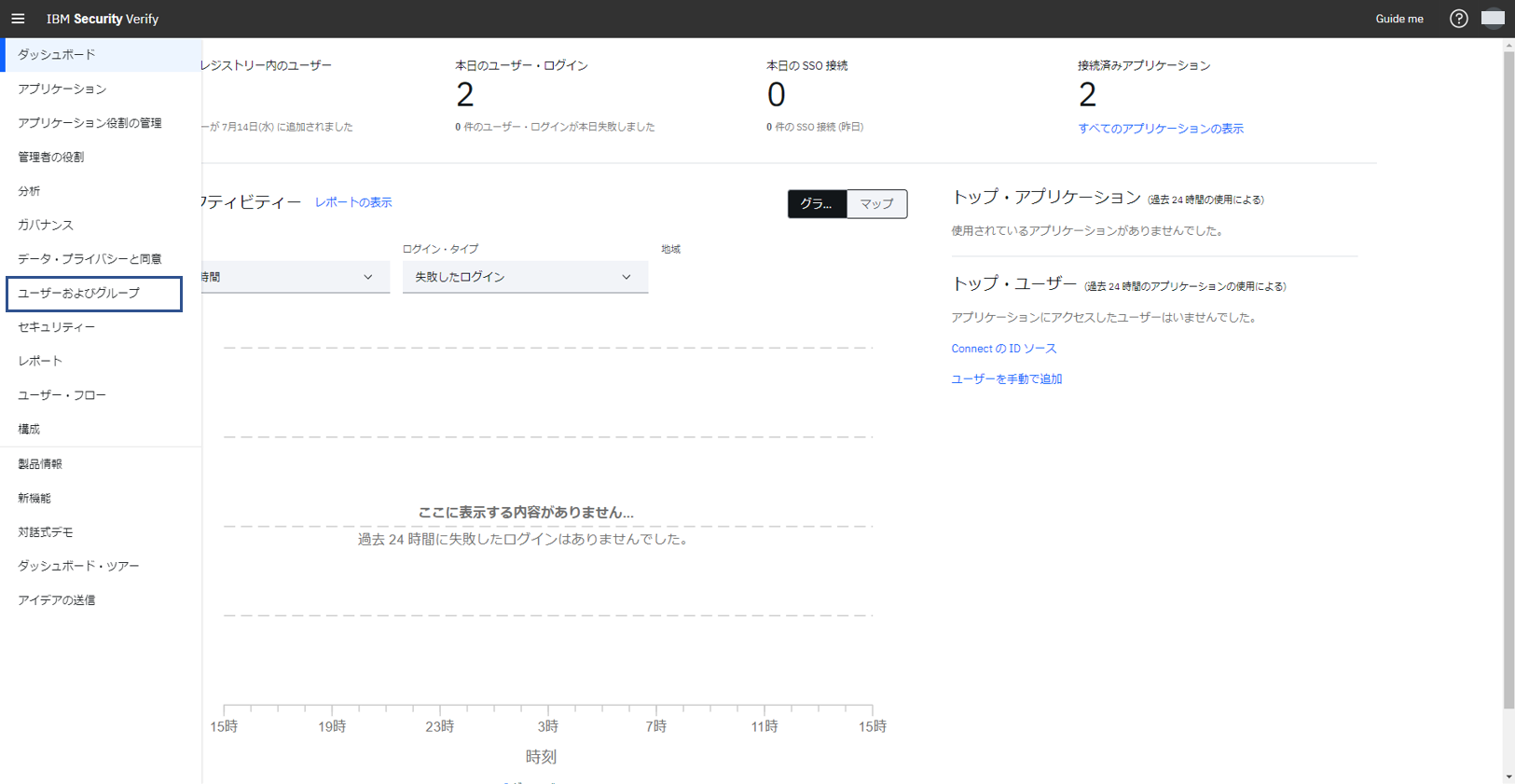
Task: Click Connect の ID ソース link
Action: click(x=1004, y=349)
